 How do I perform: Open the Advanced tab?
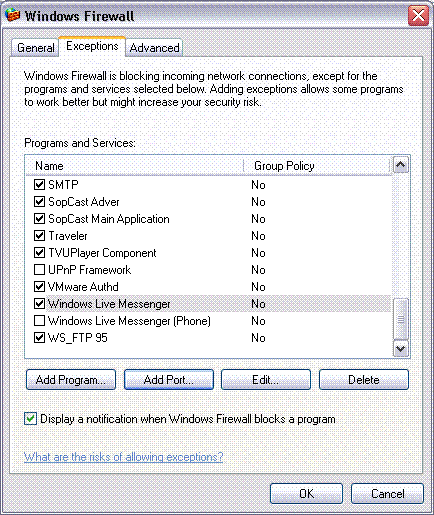click(154, 48)
